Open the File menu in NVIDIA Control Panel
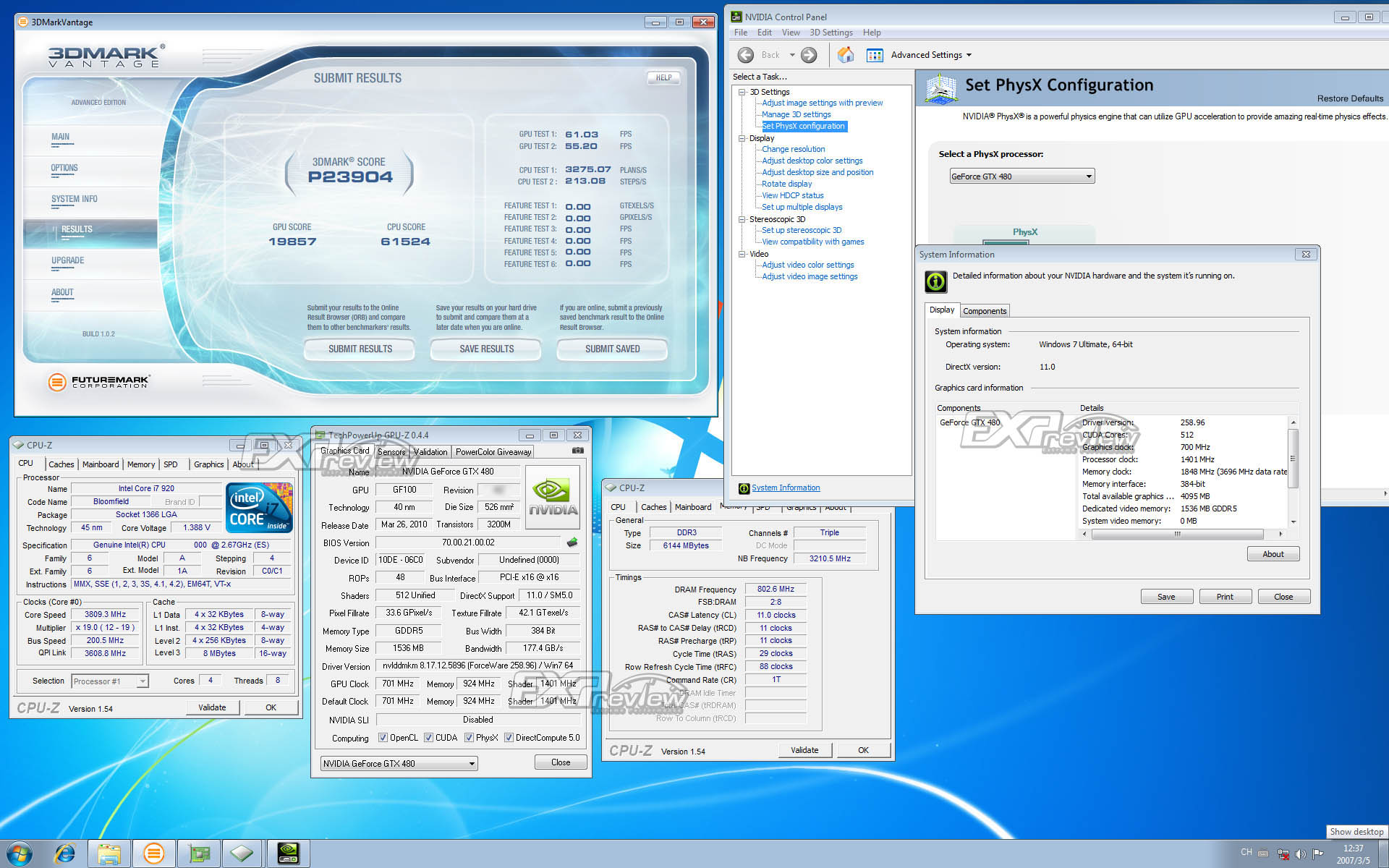Image resolution: width=1389 pixels, height=868 pixels. (x=741, y=33)
